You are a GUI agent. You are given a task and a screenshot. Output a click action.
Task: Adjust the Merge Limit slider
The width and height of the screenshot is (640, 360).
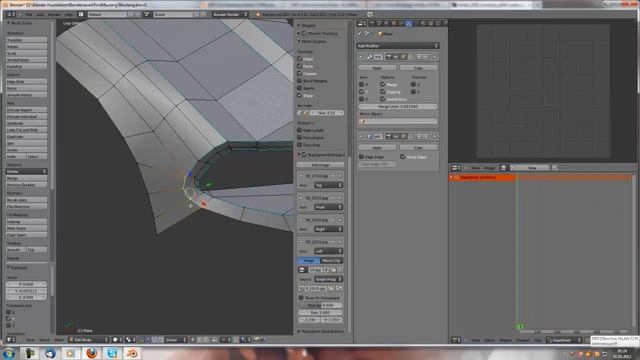point(398,107)
